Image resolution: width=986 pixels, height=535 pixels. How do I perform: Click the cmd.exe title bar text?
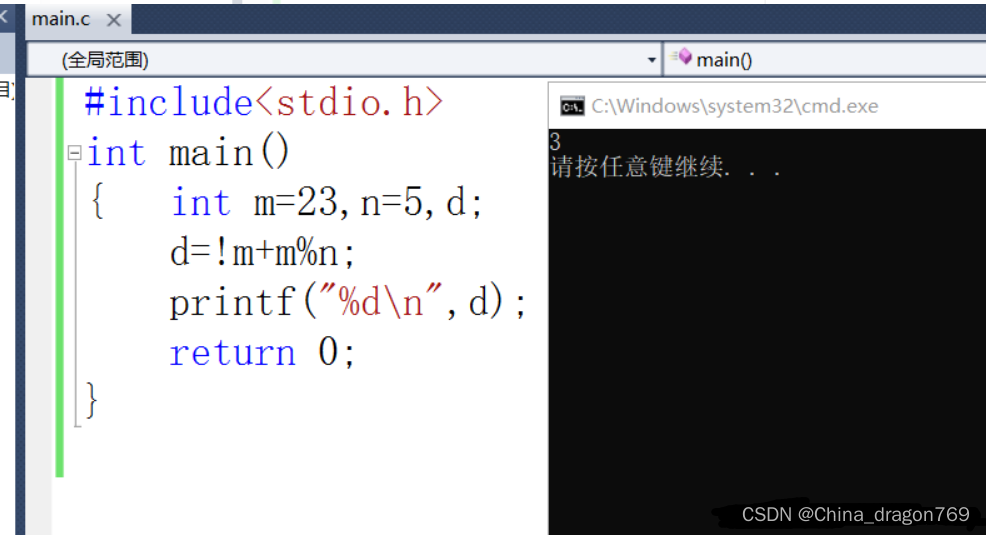click(x=734, y=106)
